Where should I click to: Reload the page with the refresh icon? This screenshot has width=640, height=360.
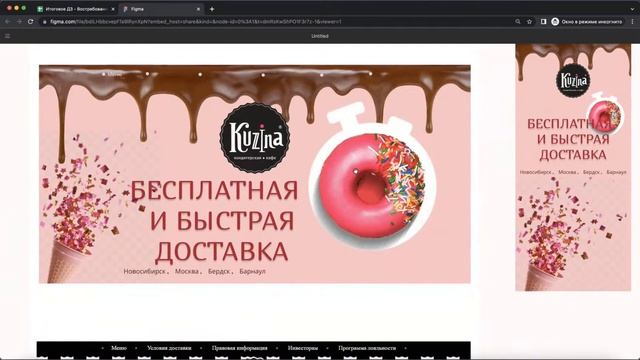[x=31, y=21]
